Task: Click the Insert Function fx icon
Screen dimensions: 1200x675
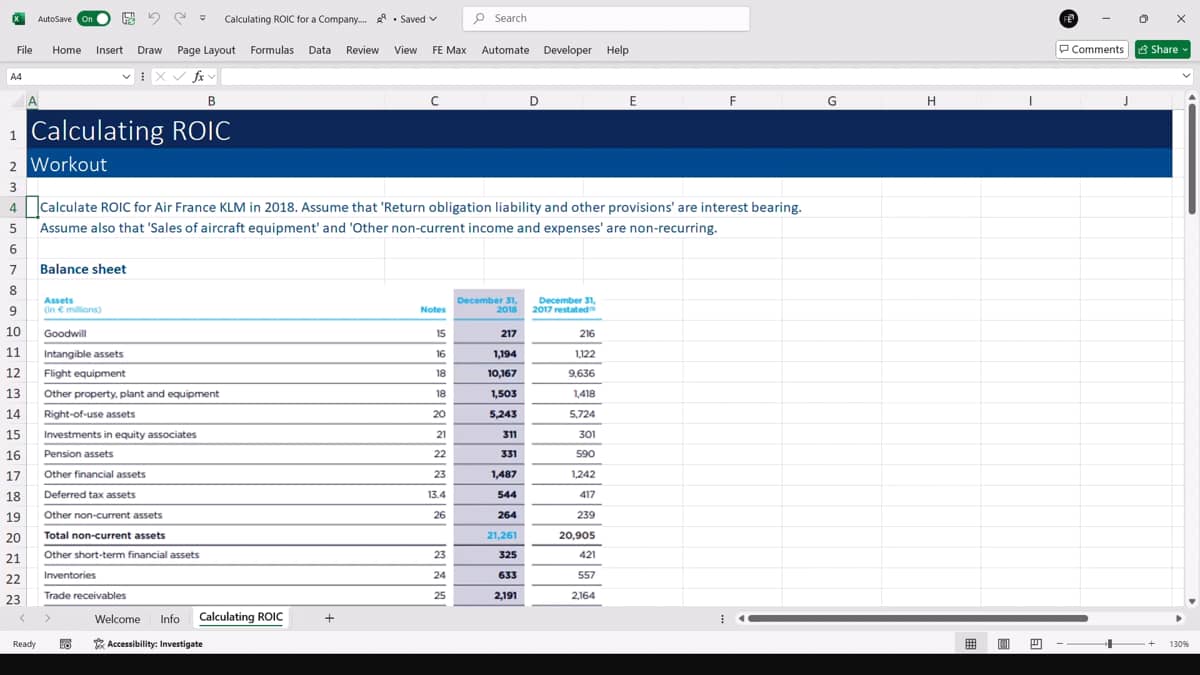Action: pyautogui.click(x=199, y=76)
